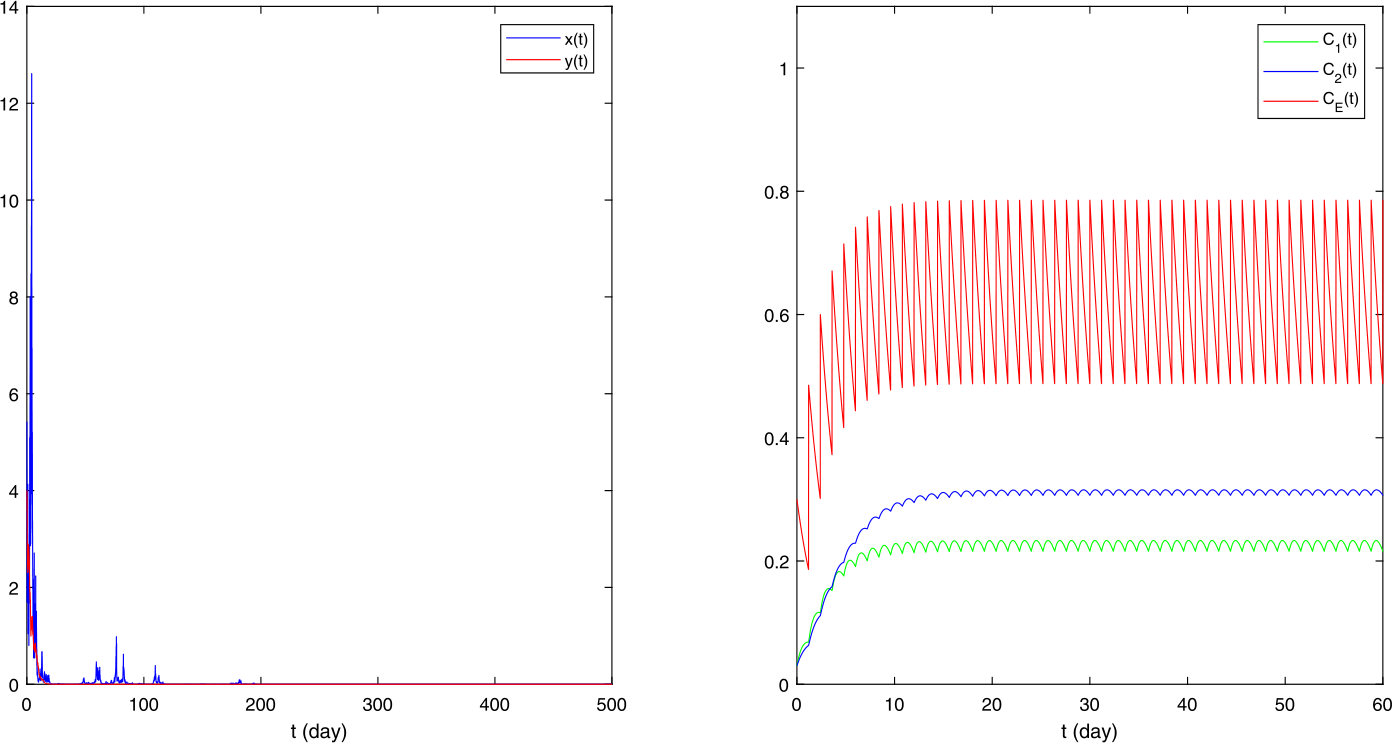Click the 14 tick label on left y-axis
The width and height of the screenshot is (1392, 743).
pos(10,7)
